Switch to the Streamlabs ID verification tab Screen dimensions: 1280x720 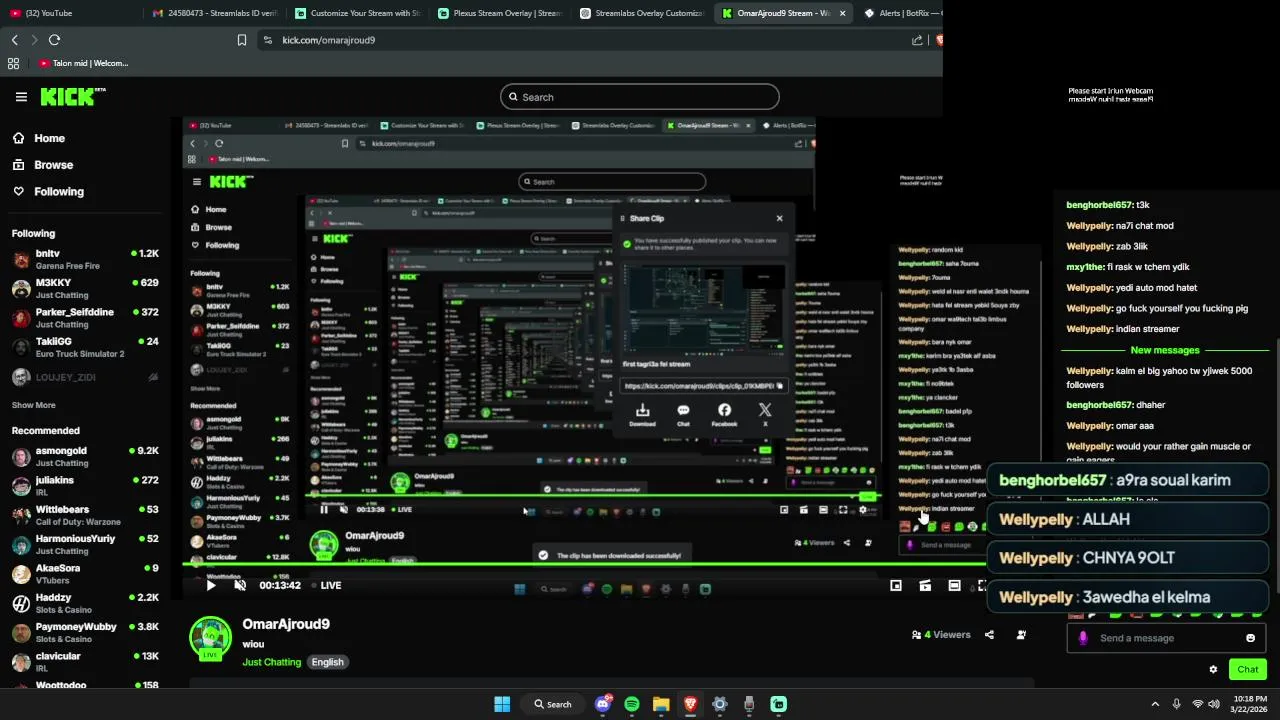point(213,13)
